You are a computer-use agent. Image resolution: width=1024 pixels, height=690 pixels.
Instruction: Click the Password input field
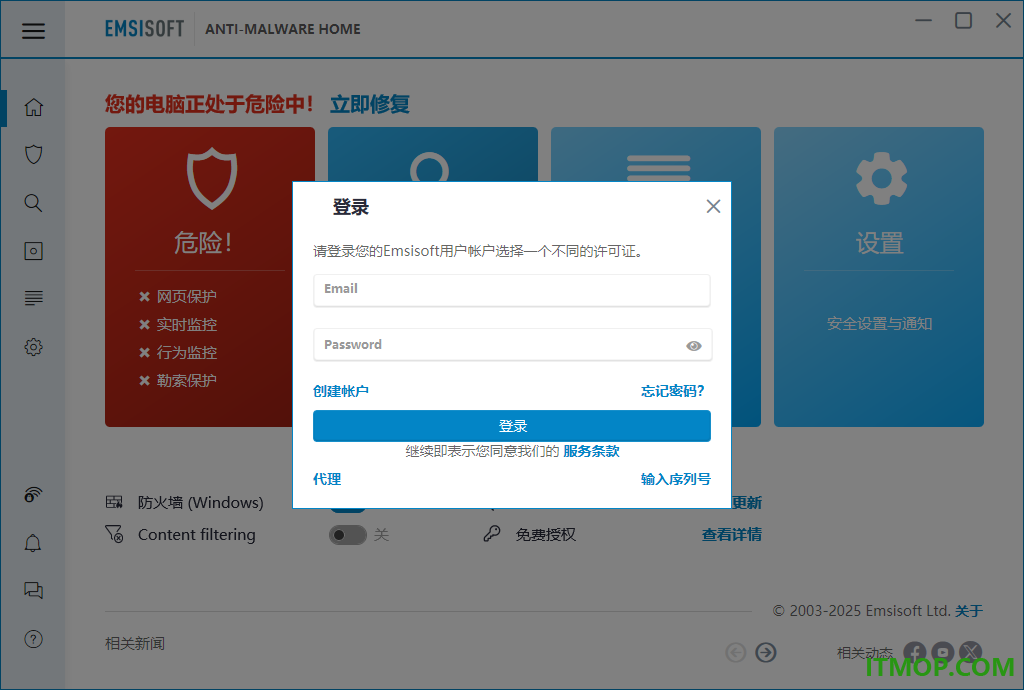[x=511, y=345]
